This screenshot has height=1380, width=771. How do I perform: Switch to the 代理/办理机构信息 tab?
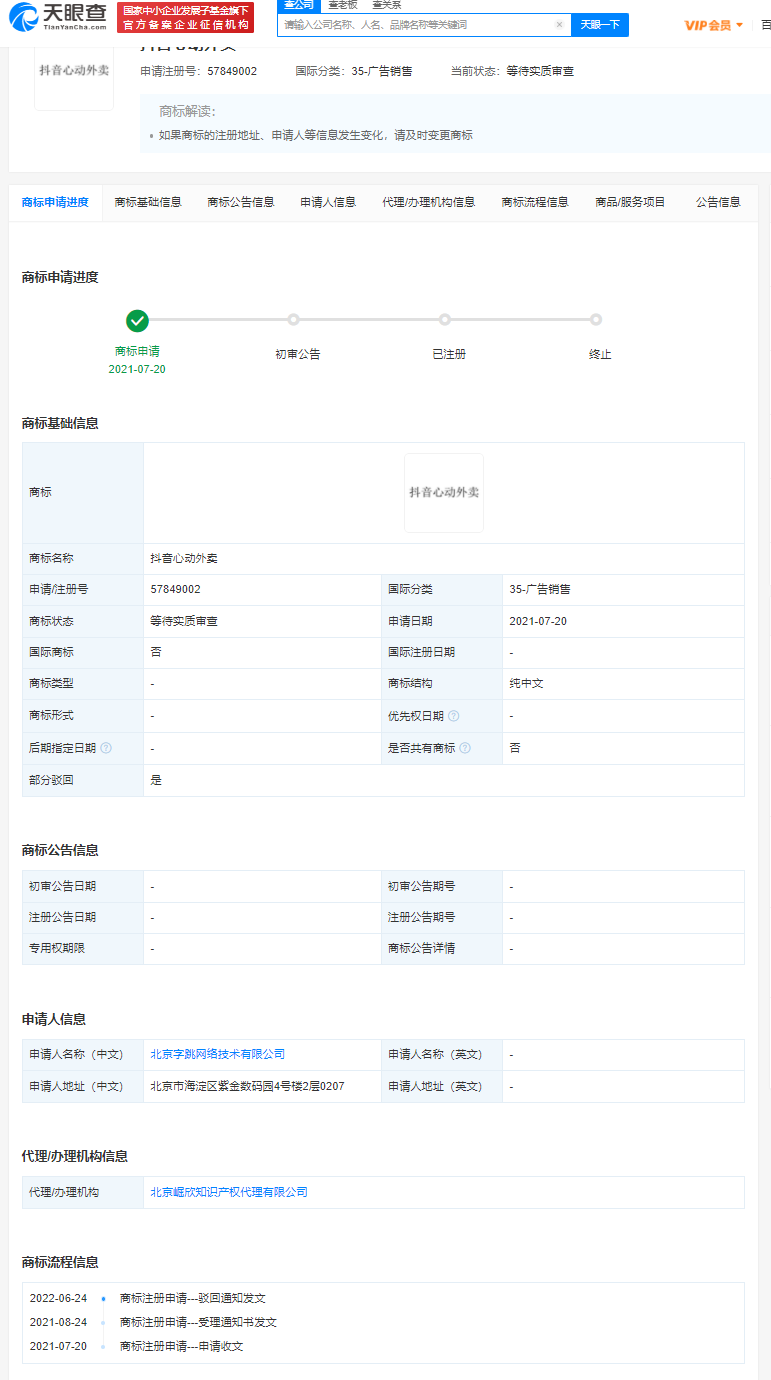coord(429,202)
